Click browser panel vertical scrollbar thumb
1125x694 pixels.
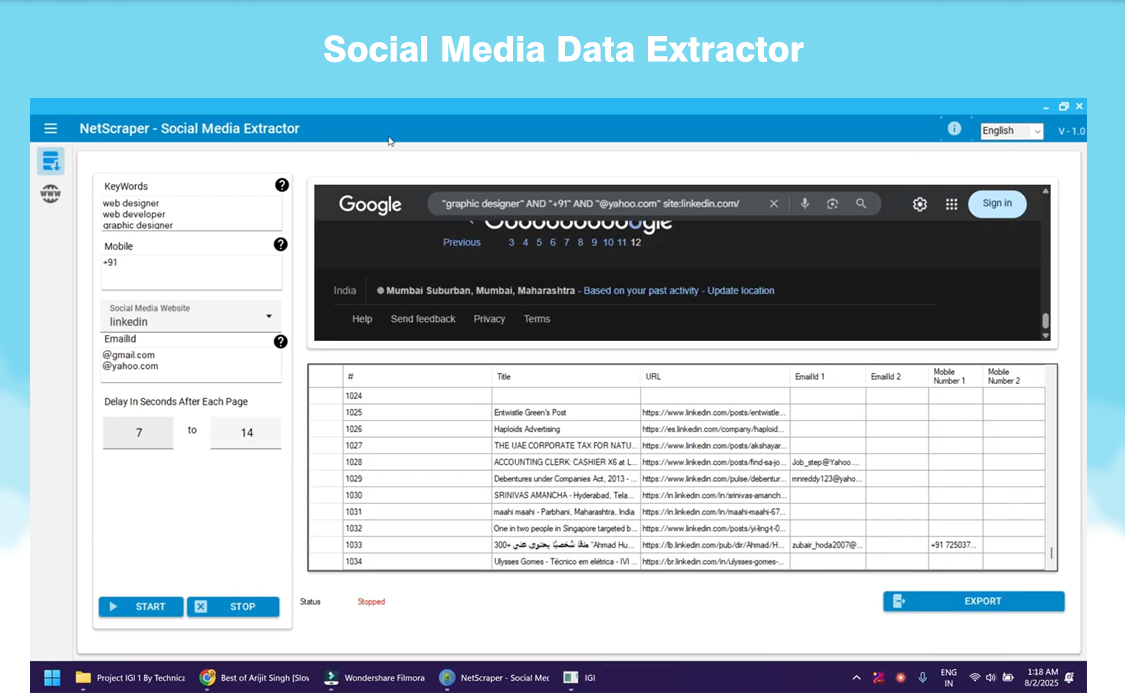[x=1045, y=321]
